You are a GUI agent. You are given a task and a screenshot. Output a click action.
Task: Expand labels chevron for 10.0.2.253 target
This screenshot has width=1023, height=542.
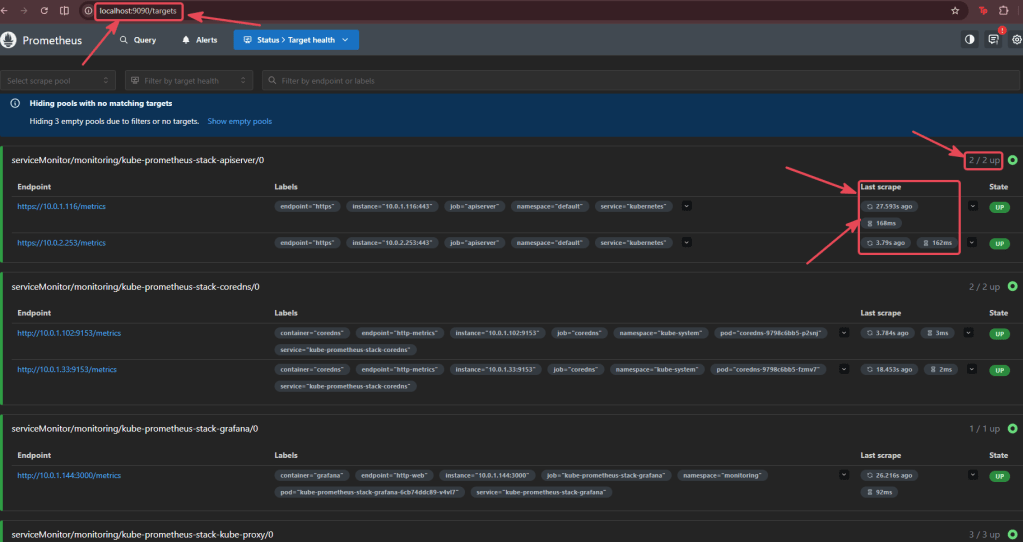pos(686,243)
